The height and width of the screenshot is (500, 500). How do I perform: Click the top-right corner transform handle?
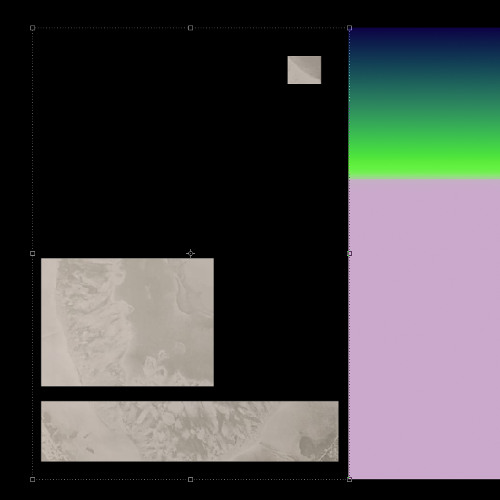[x=349, y=28]
